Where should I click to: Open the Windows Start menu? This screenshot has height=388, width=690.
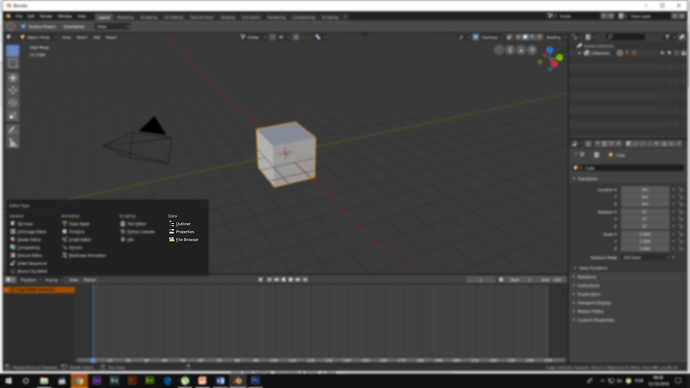pyautogui.click(x=8, y=381)
